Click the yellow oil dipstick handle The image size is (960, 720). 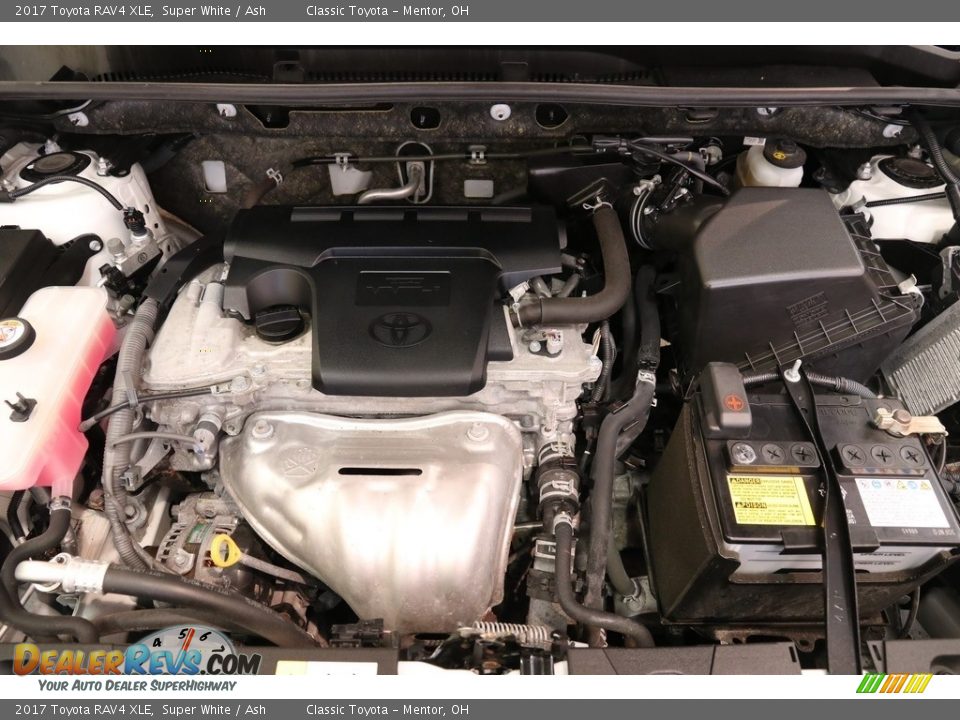pyautogui.click(x=224, y=550)
